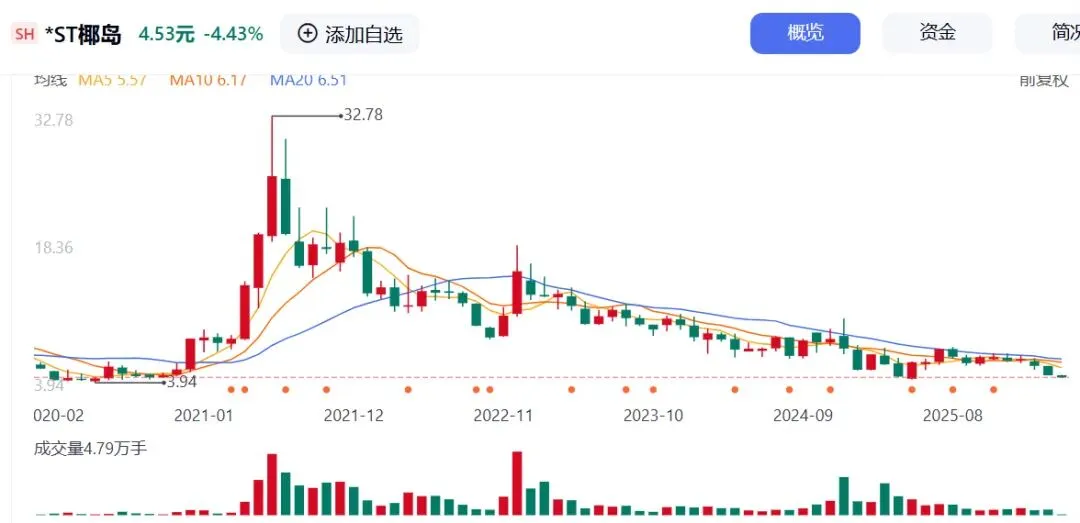
Task: Open the 前复权 price adjustment dropdown
Action: [1044, 80]
